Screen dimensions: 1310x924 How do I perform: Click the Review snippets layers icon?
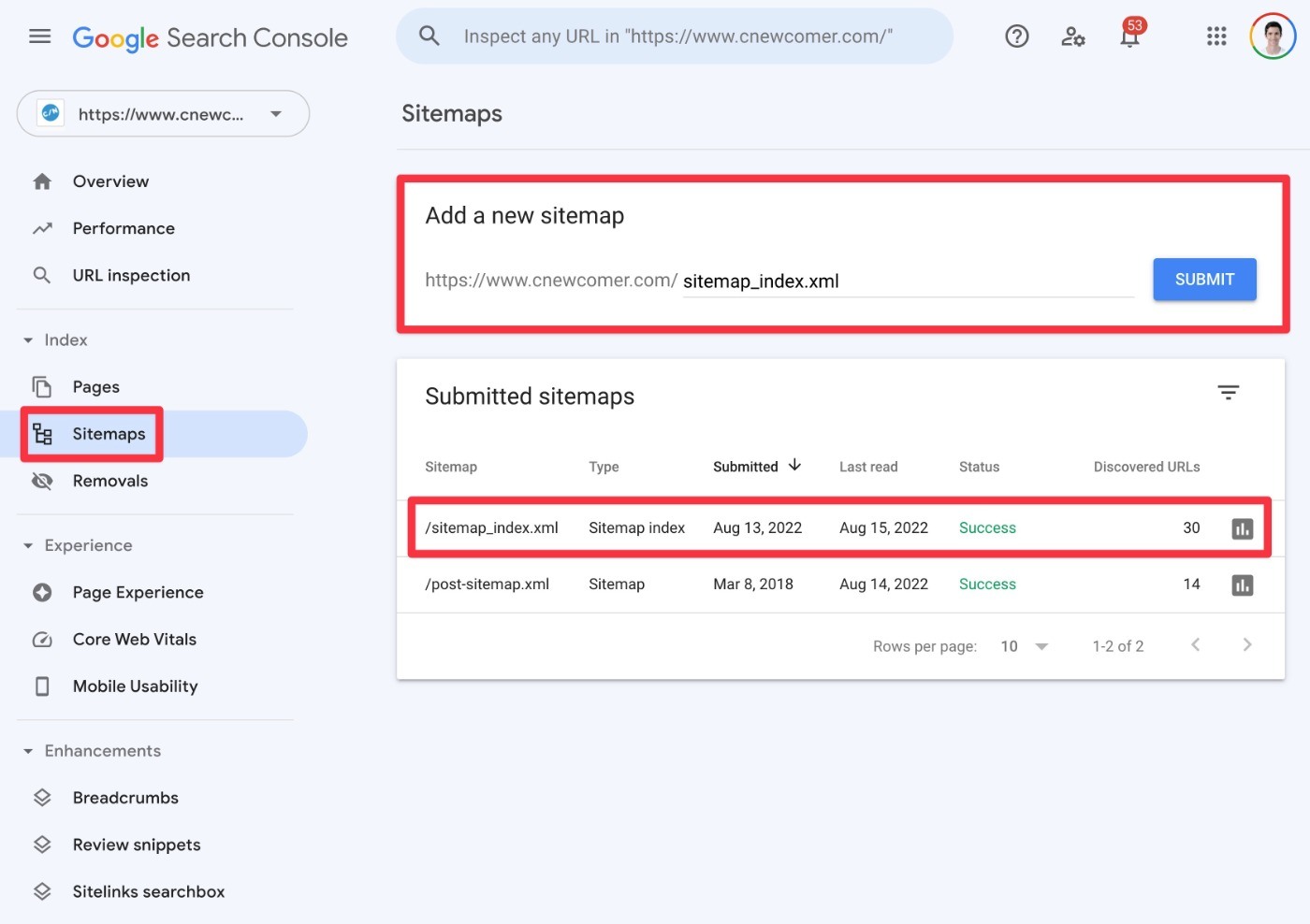click(42, 845)
